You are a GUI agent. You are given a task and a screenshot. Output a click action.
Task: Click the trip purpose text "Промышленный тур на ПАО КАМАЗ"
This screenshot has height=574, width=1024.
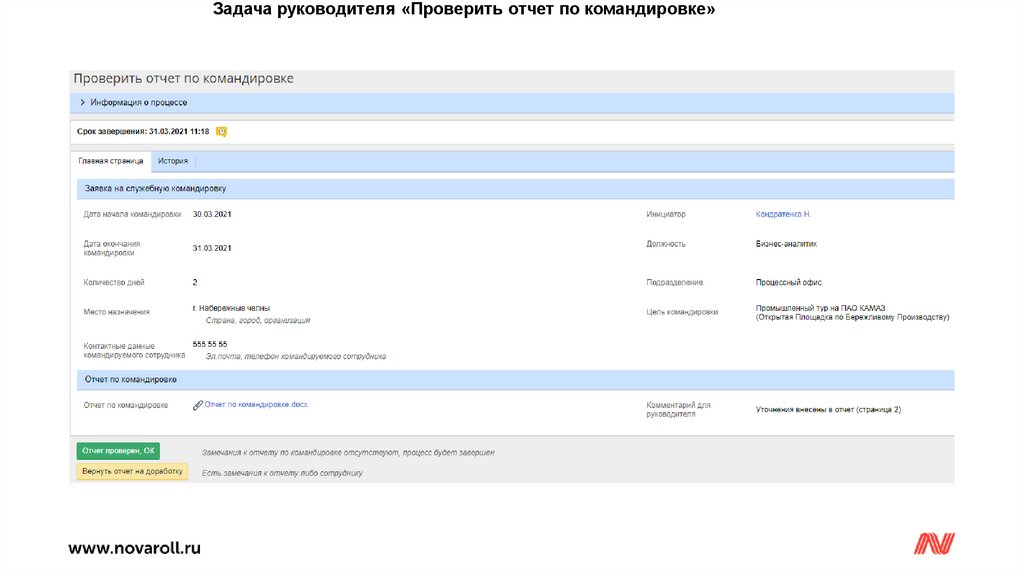pos(821,307)
